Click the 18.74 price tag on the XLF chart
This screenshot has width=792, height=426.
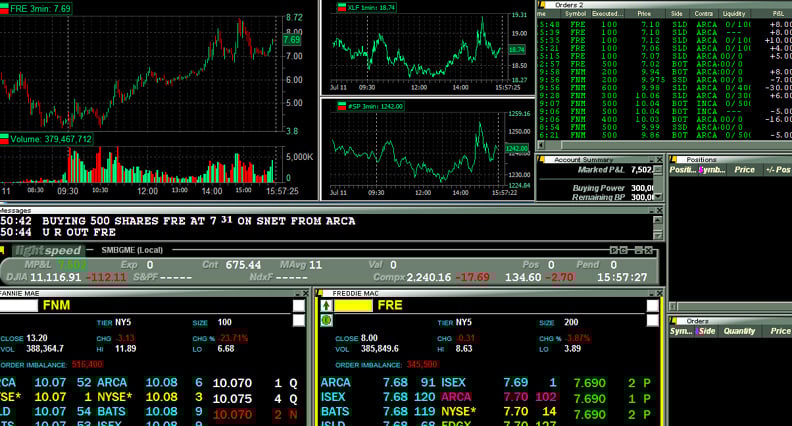[x=516, y=50]
